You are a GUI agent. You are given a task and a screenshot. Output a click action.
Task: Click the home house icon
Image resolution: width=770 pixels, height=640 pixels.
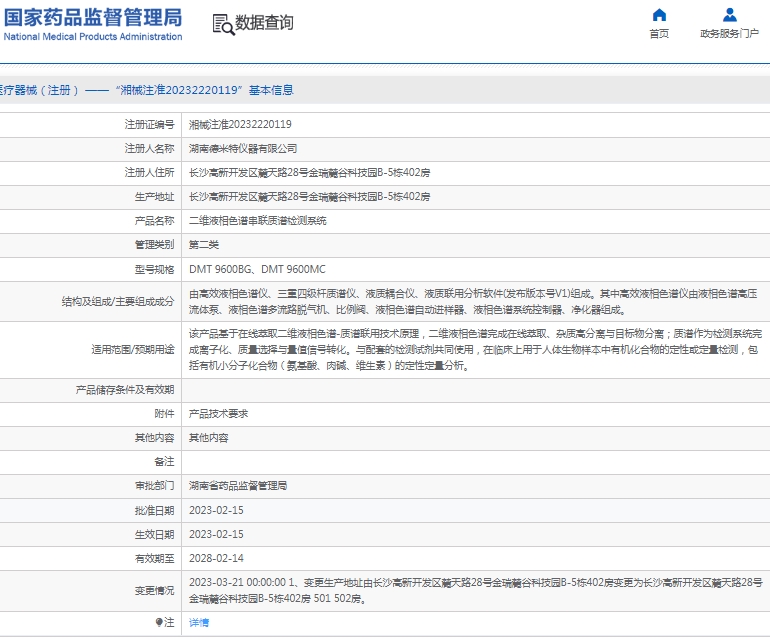tap(659, 15)
